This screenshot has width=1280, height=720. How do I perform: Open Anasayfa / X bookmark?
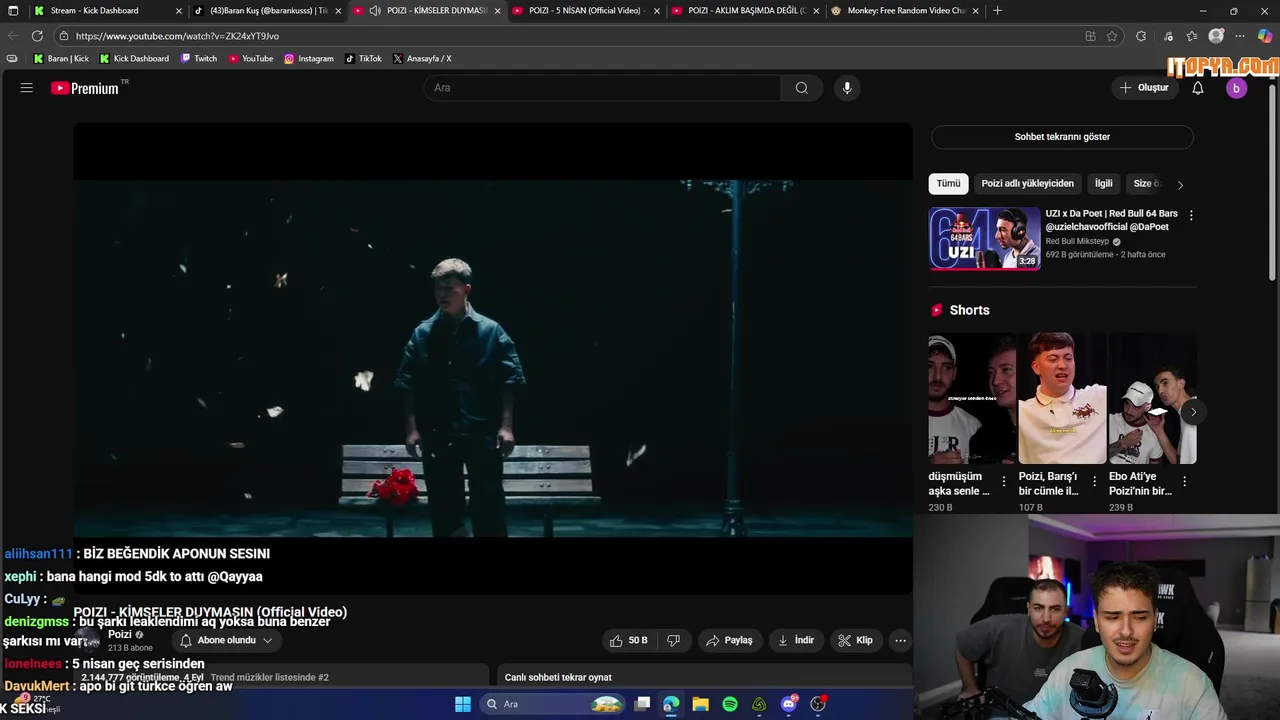pos(422,59)
